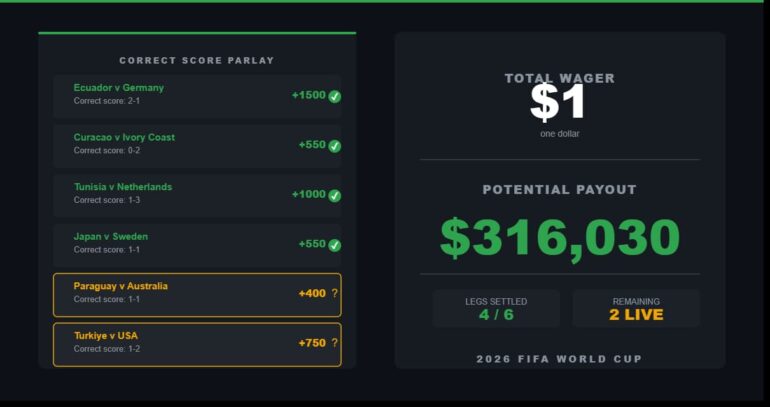Click the Remaining 2 LIVE box
The image size is (770, 407).
coord(636,308)
